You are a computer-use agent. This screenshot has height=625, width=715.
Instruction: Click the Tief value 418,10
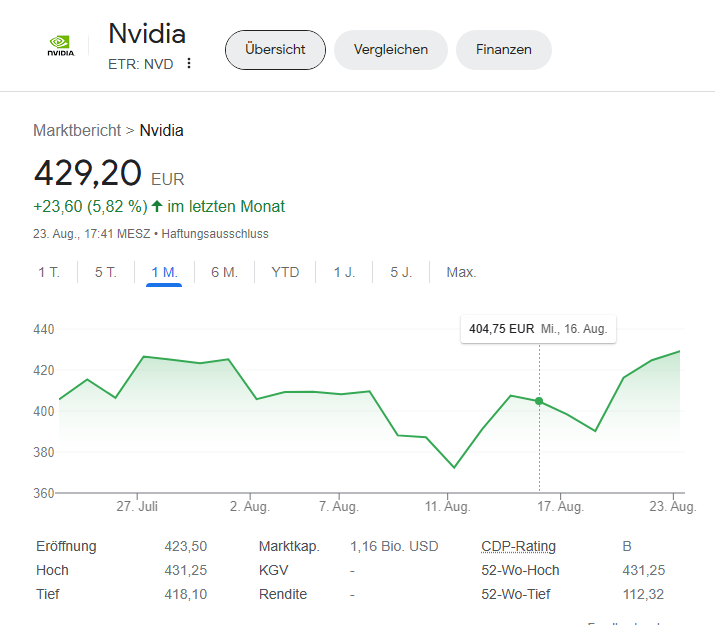tap(186, 594)
